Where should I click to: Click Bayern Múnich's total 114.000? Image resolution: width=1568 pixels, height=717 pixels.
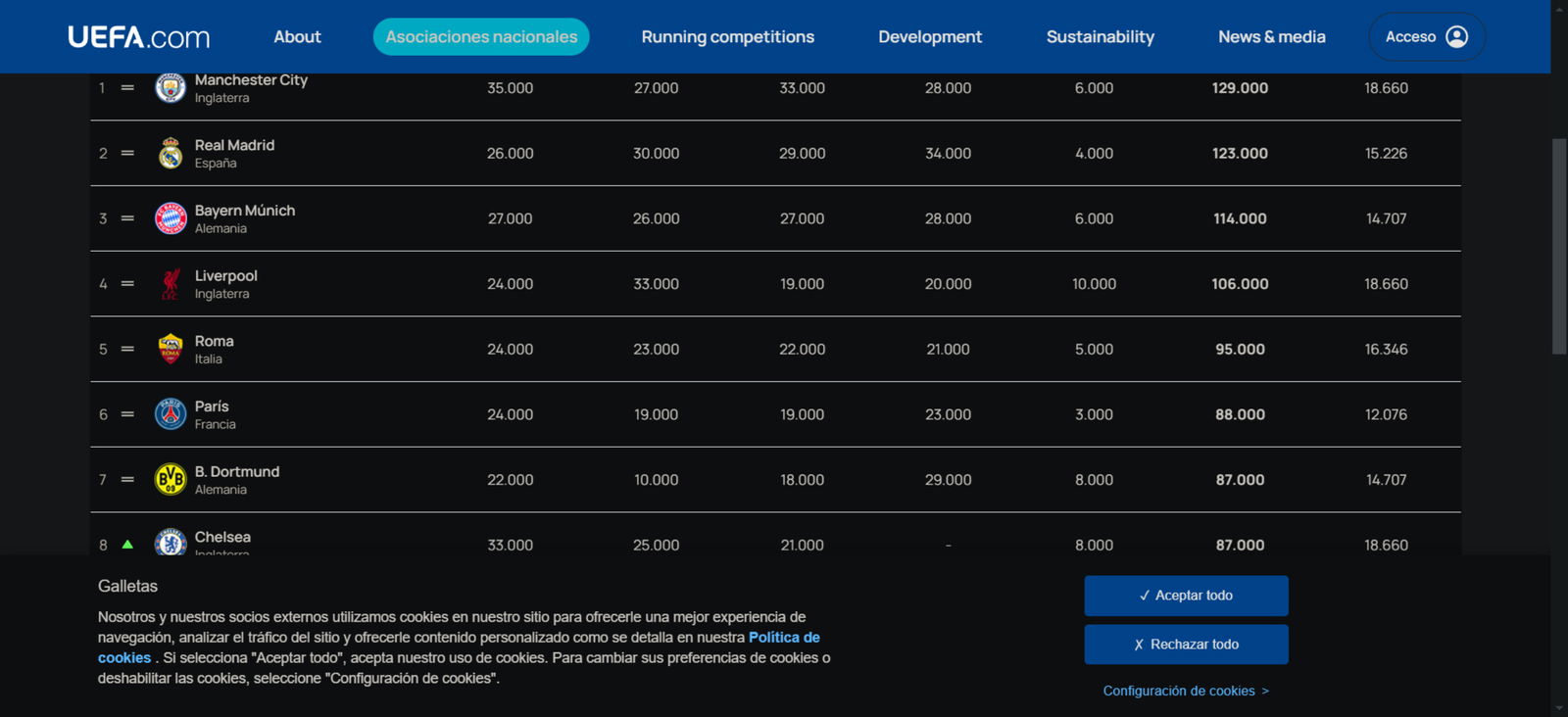[x=1240, y=218]
